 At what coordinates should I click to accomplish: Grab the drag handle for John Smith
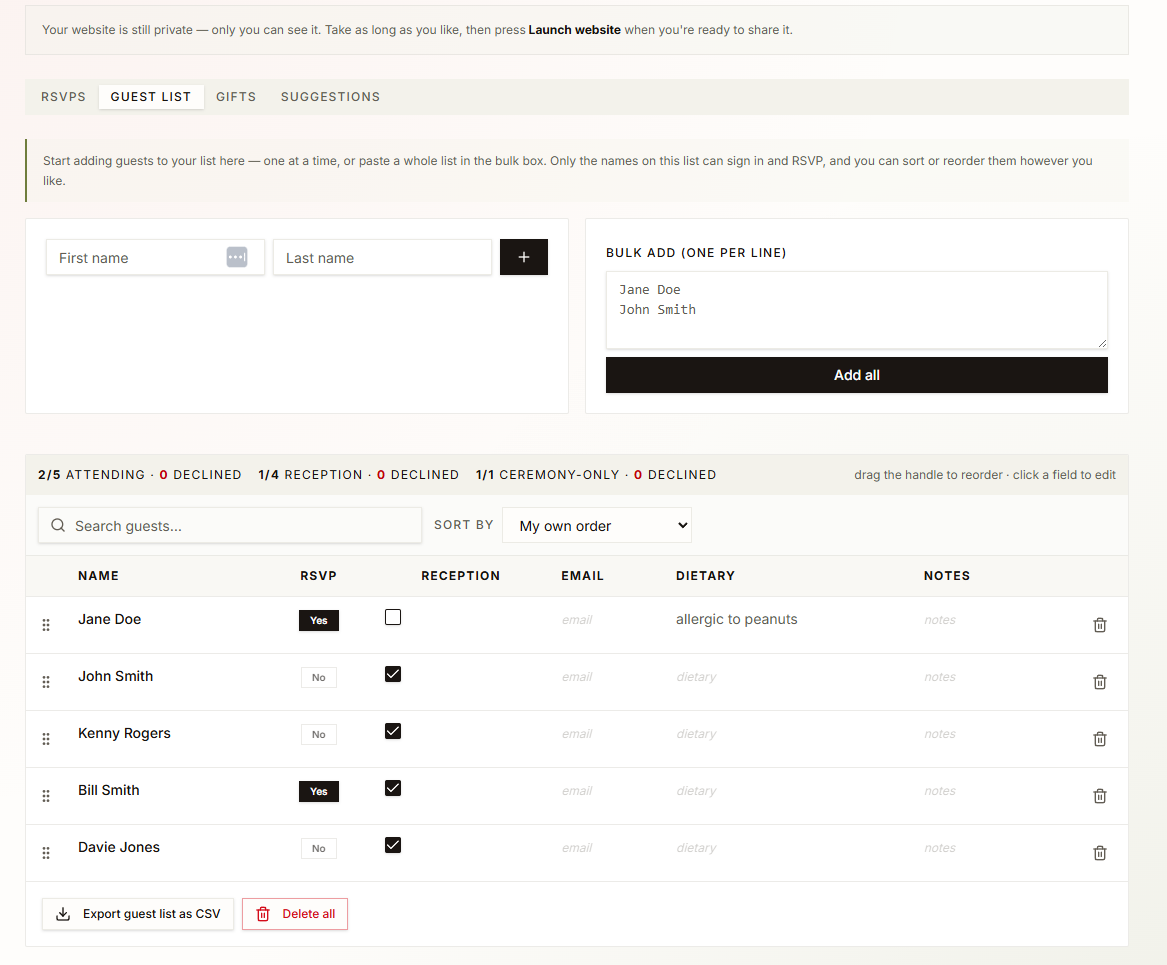[46, 682]
